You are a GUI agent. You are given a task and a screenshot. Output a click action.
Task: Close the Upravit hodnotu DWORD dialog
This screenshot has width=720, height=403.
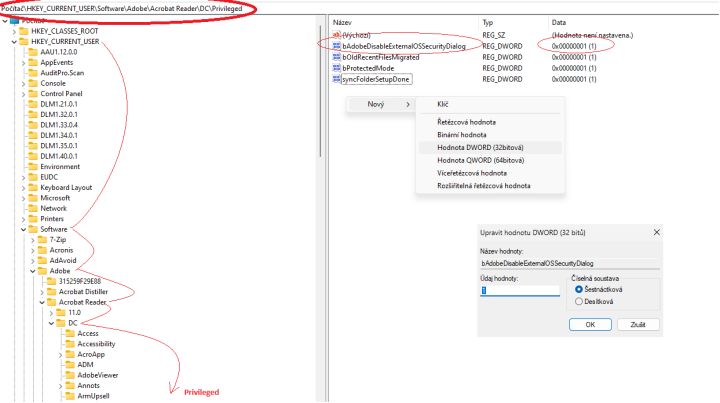tap(657, 233)
